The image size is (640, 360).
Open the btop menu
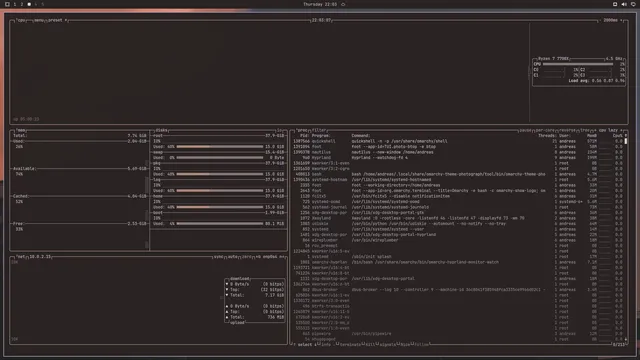[39, 20]
